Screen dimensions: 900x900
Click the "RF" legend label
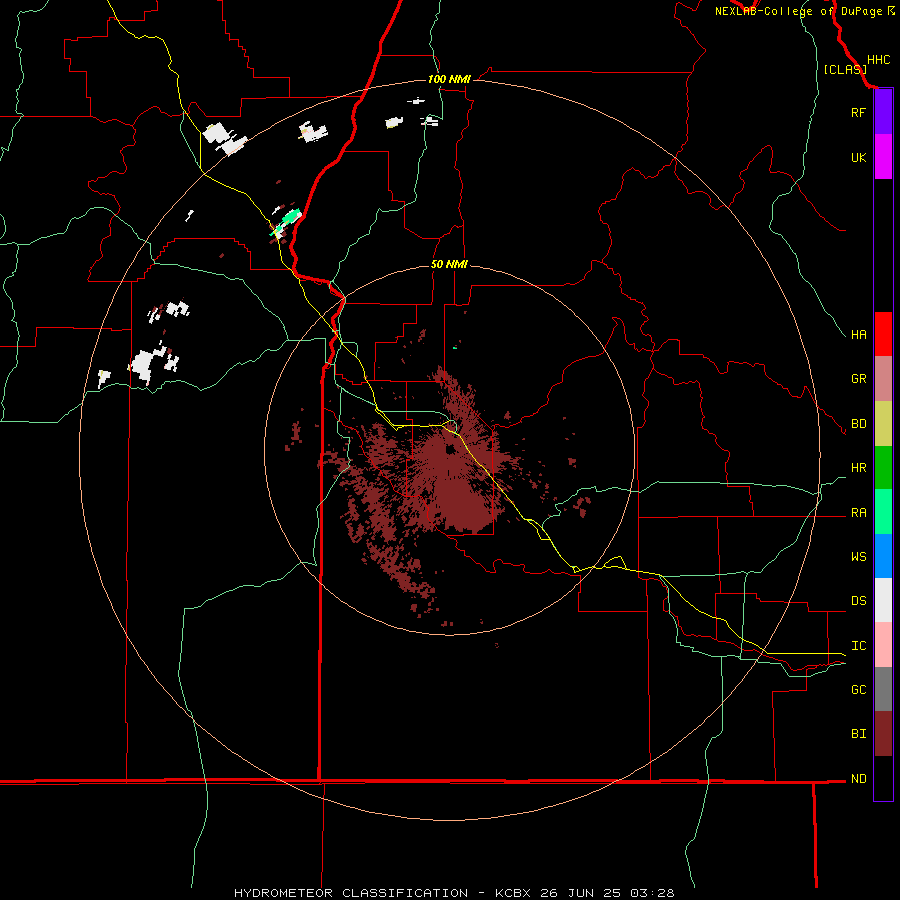point(858,112)
